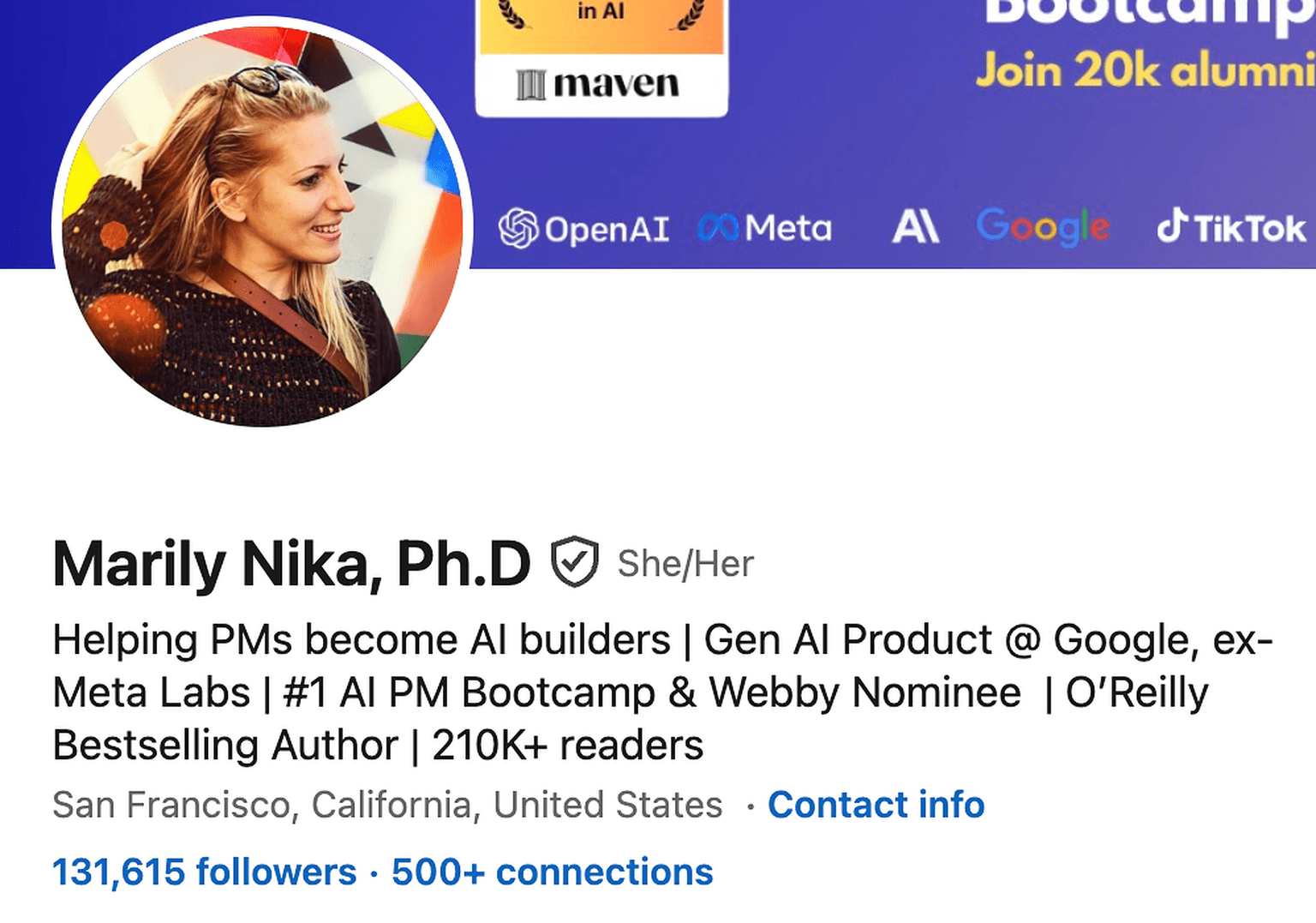Viewport: 1316px width, 923px height.
Task: View the 131,615 followers list
Action: click(x=204, y=872)
